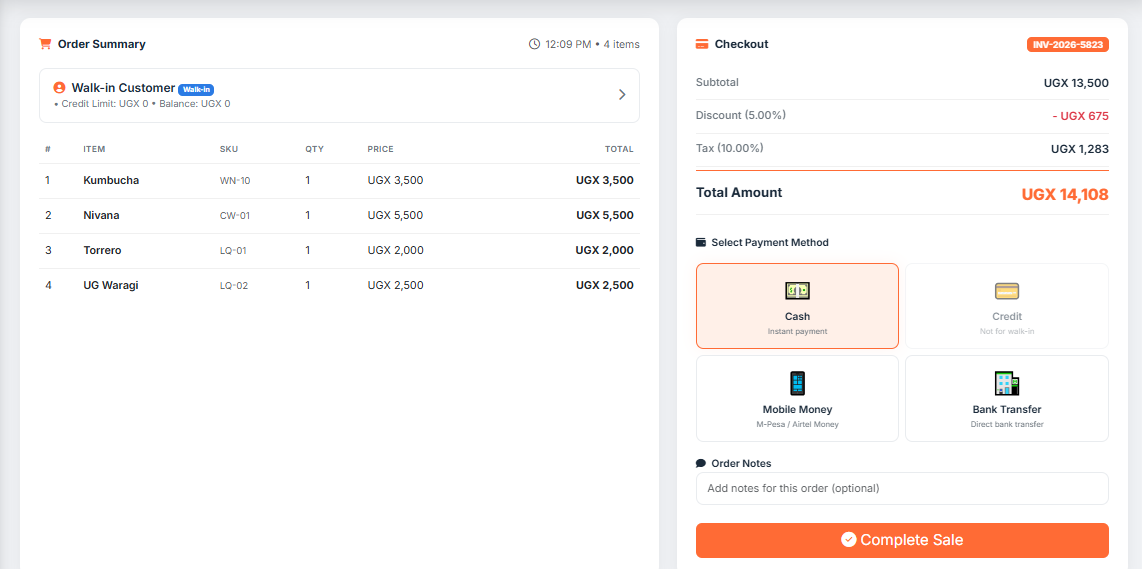
Task: Click the LQ-02 SKU cell
Action: click(x=234, y=286)
